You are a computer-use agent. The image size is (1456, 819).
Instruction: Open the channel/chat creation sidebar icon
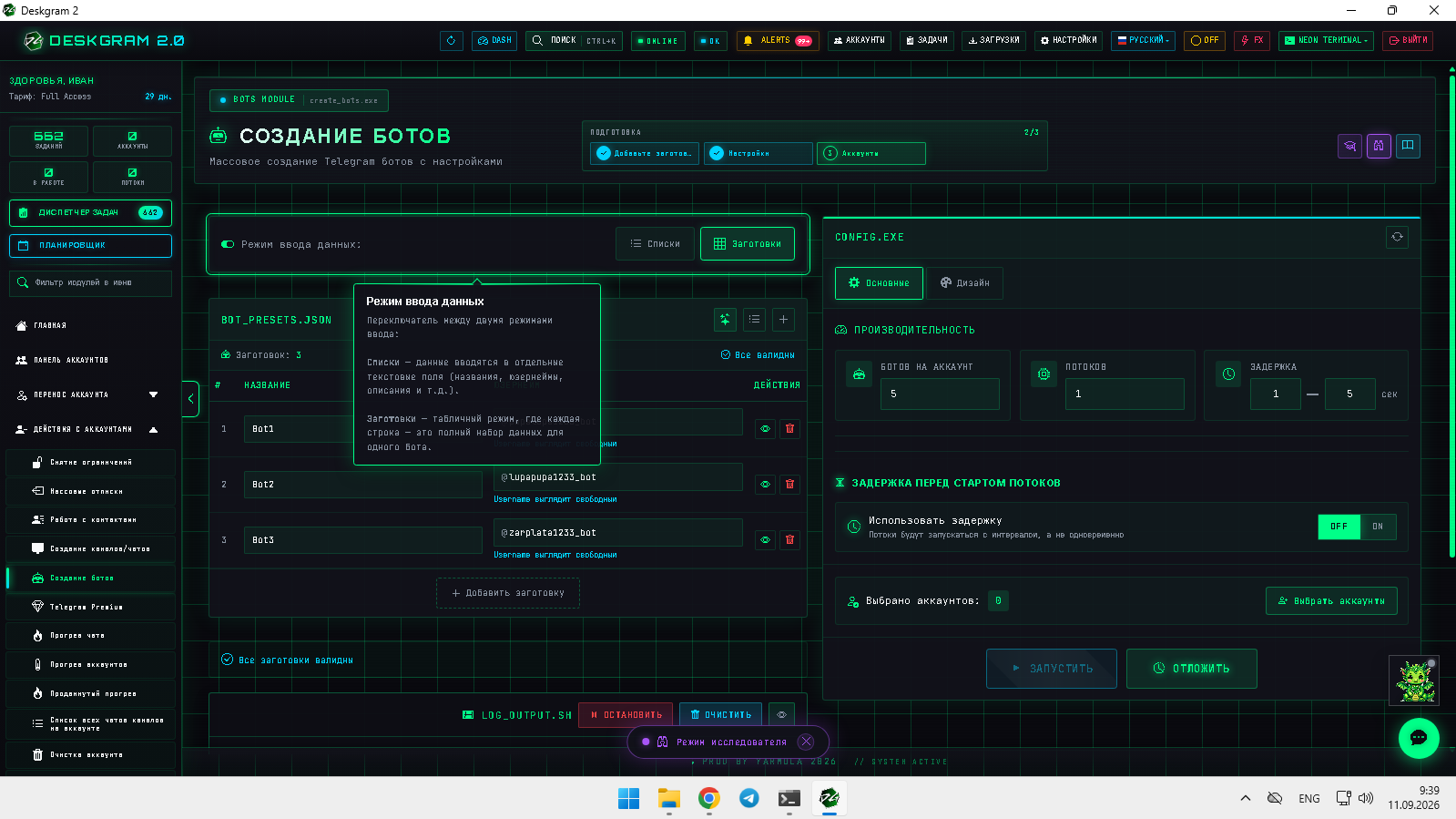37,548
